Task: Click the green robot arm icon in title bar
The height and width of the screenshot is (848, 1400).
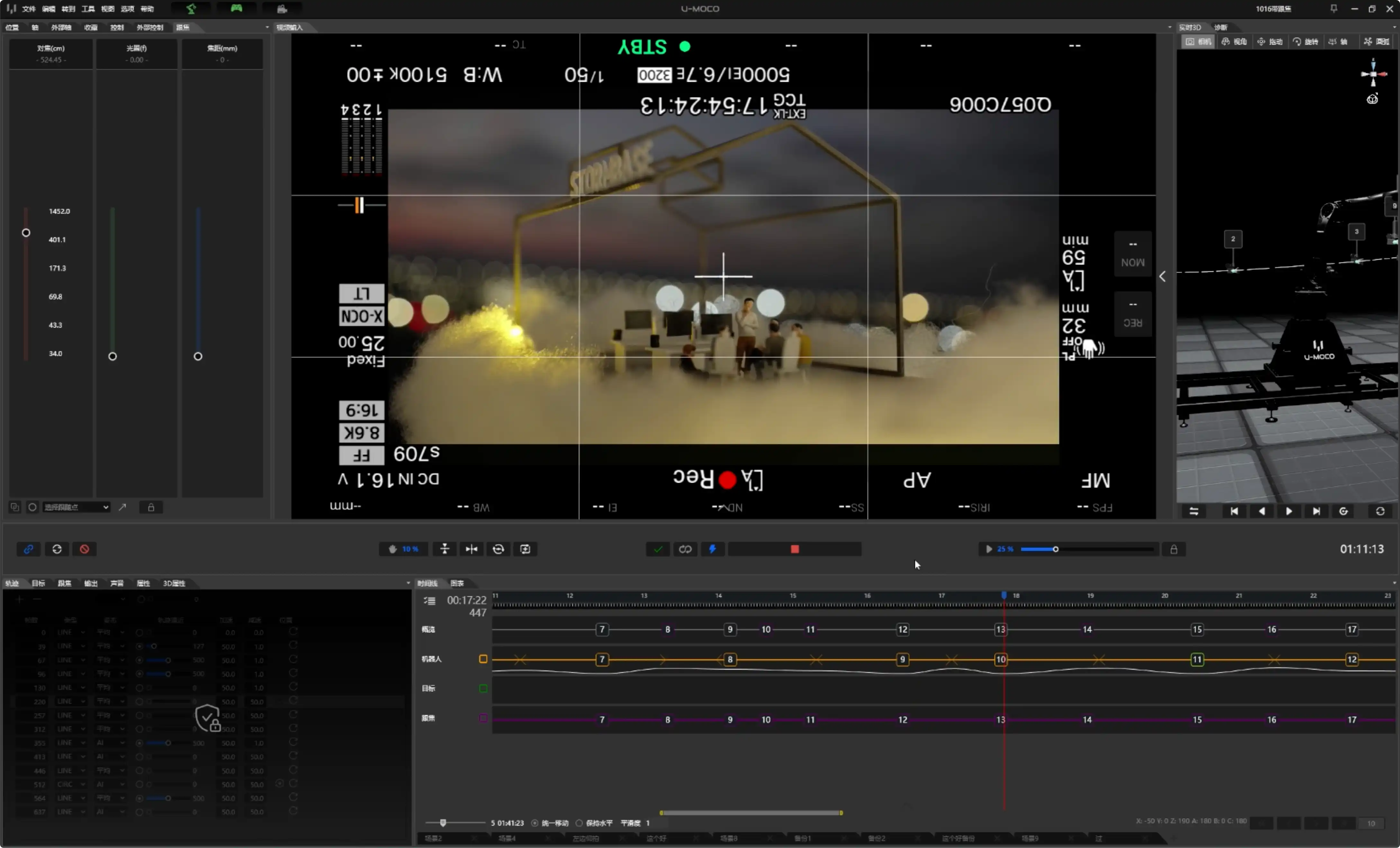Action: pos(191,9)
